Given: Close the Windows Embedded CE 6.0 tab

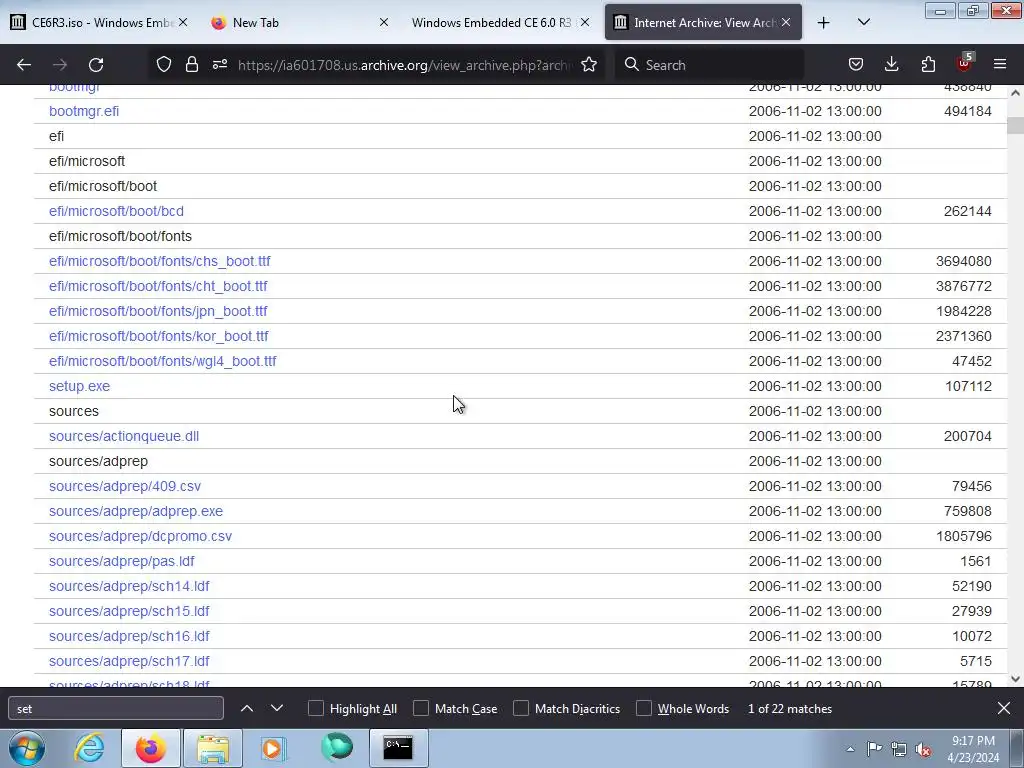Looking at the screenshot, I should pos(585,22).
